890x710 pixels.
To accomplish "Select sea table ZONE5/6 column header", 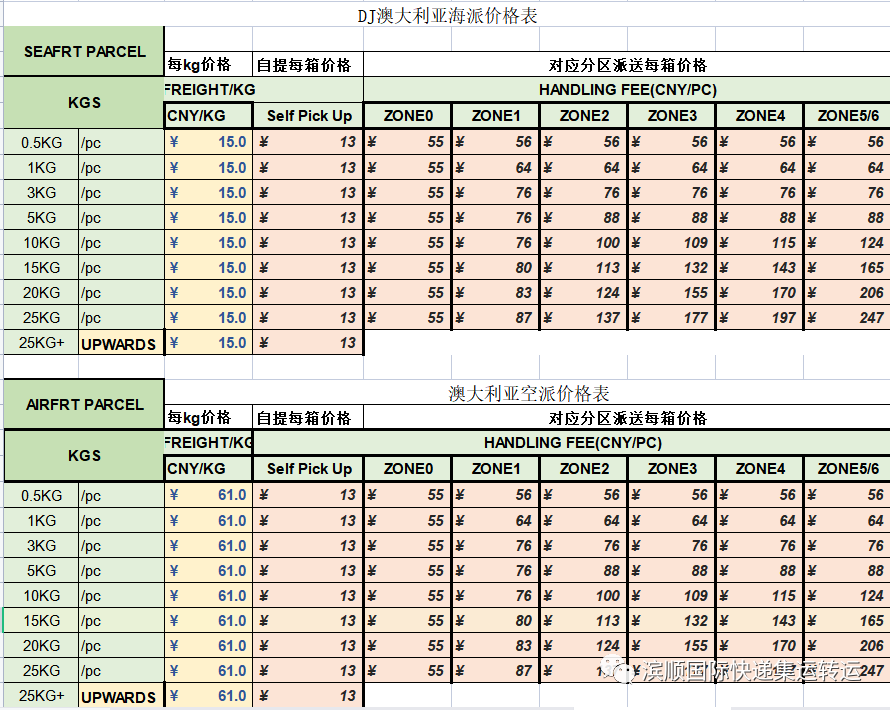I will pyautogui.click(x=847, y=116).
